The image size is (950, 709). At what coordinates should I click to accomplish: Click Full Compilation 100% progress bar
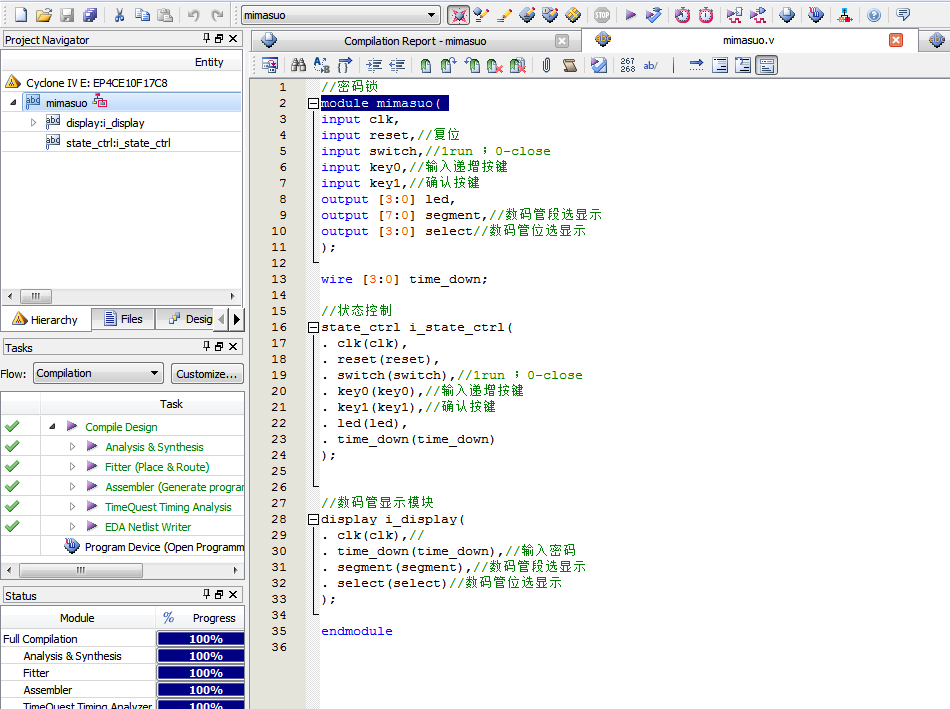tap(201, 639)
